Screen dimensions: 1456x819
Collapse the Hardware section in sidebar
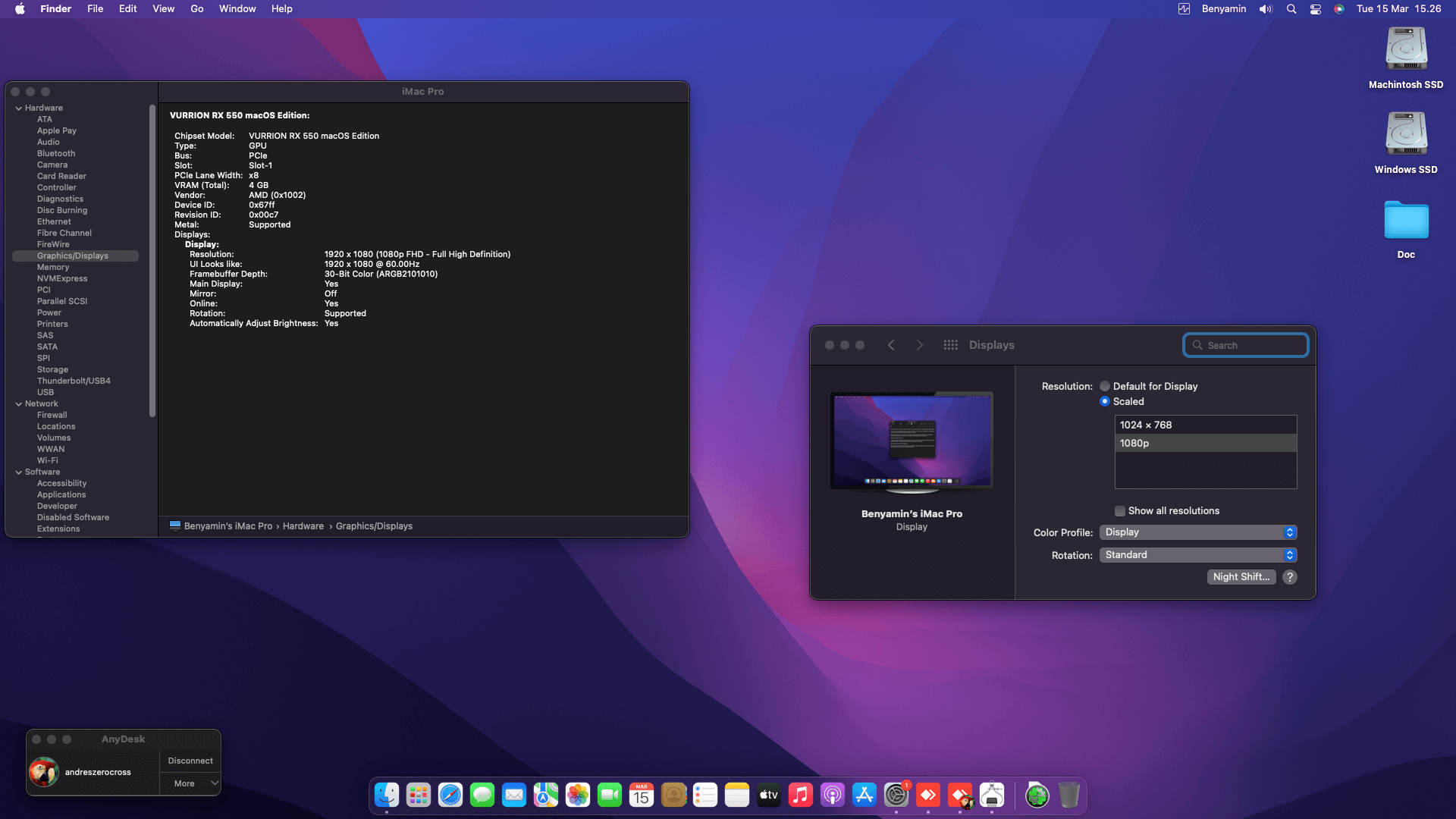pos(18,108)
